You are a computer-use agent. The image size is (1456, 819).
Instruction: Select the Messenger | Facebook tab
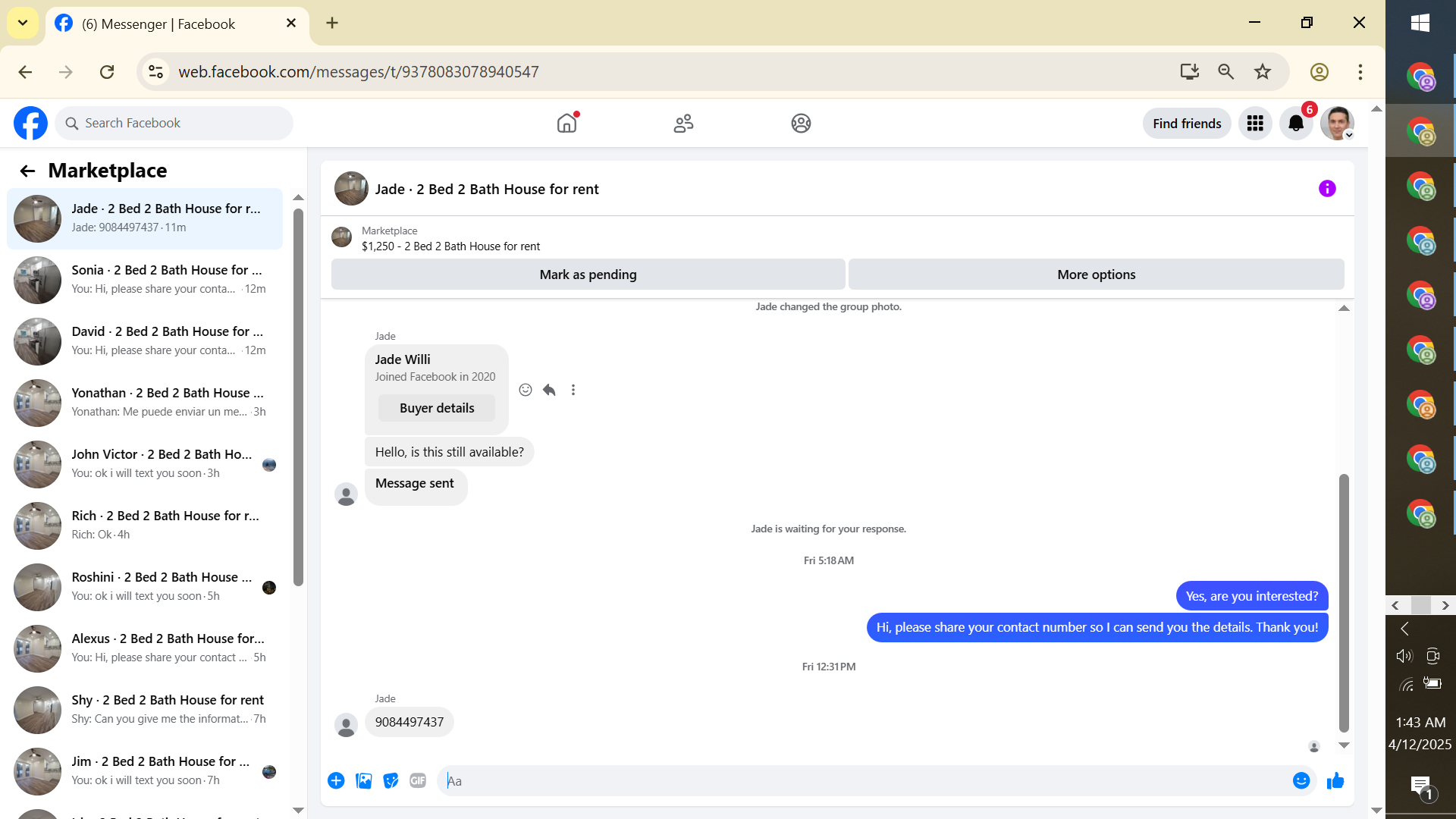tap(177, 24)
